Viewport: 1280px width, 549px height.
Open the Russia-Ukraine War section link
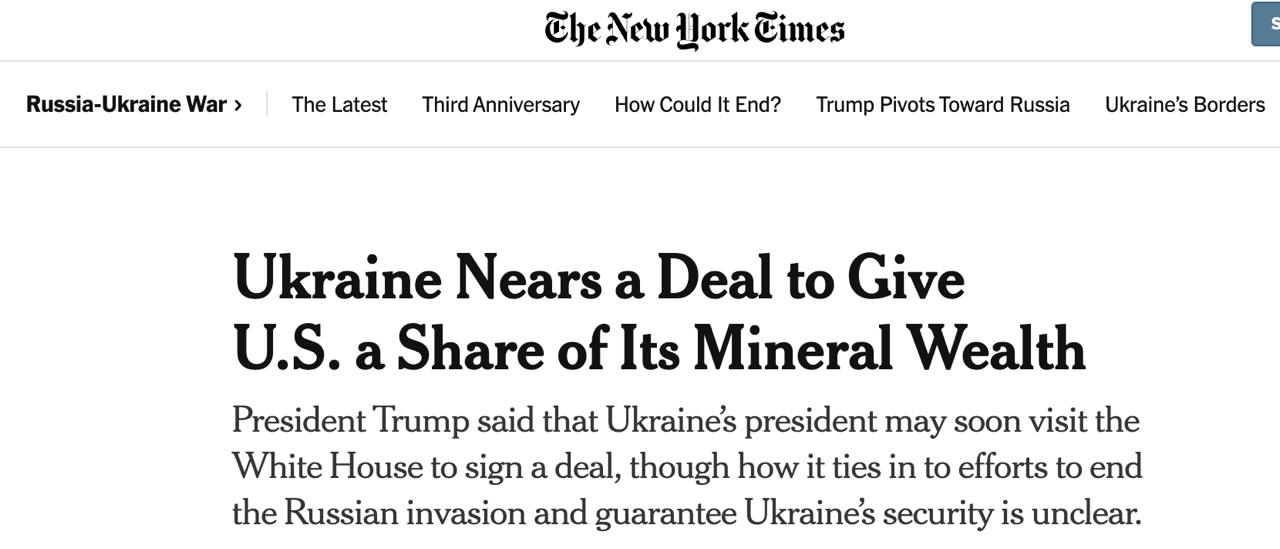click(x=126, y=105)
